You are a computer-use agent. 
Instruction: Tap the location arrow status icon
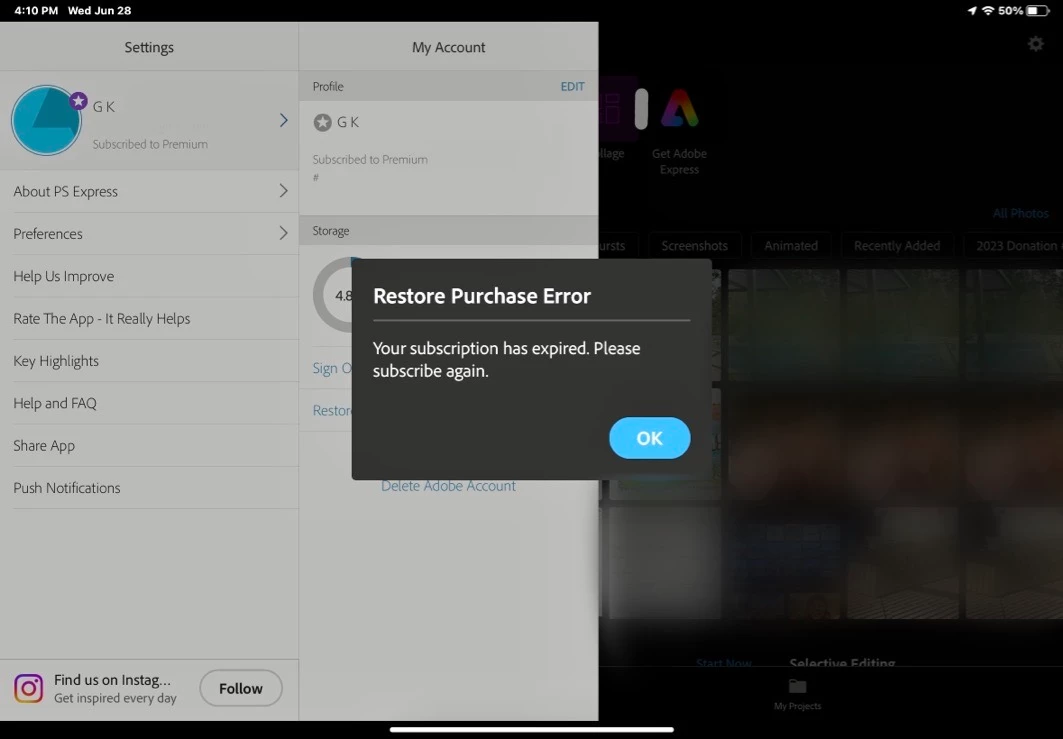click(x=972, y=10)
